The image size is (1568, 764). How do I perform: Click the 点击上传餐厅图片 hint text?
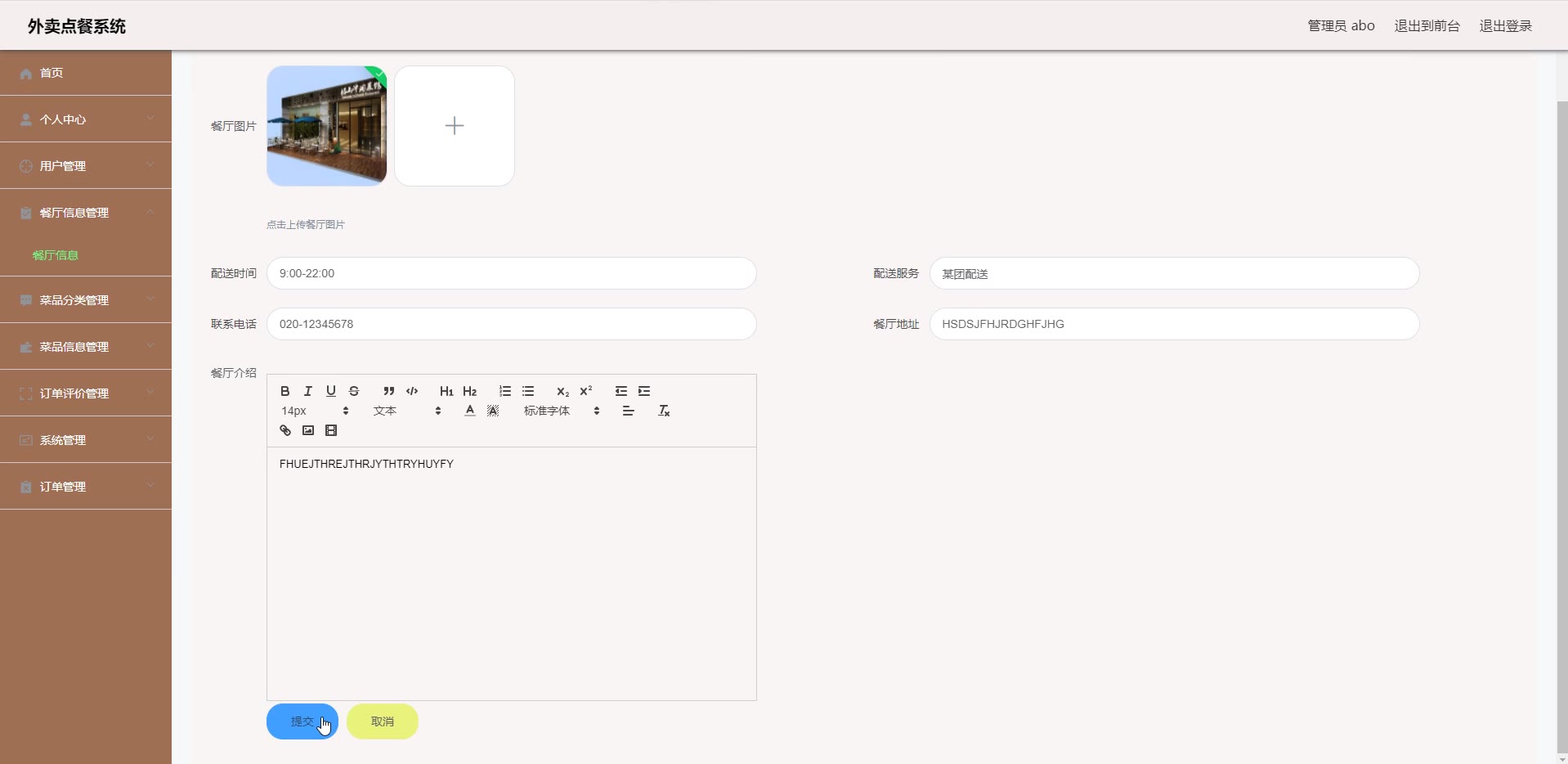[x=306, y=224]
